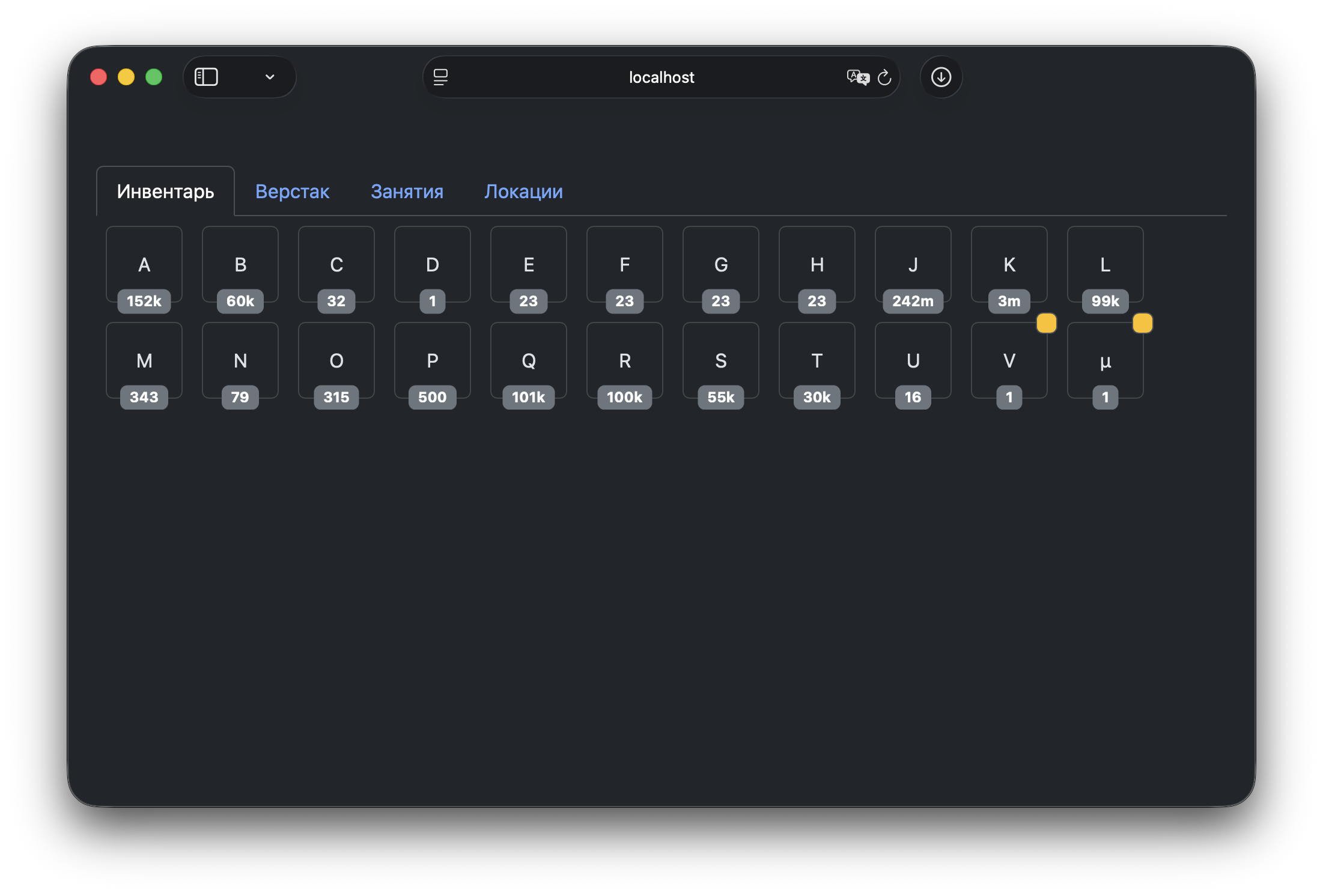Select the Инвентарь tab
1323x896 pixels.
click(x=165, y=192)
